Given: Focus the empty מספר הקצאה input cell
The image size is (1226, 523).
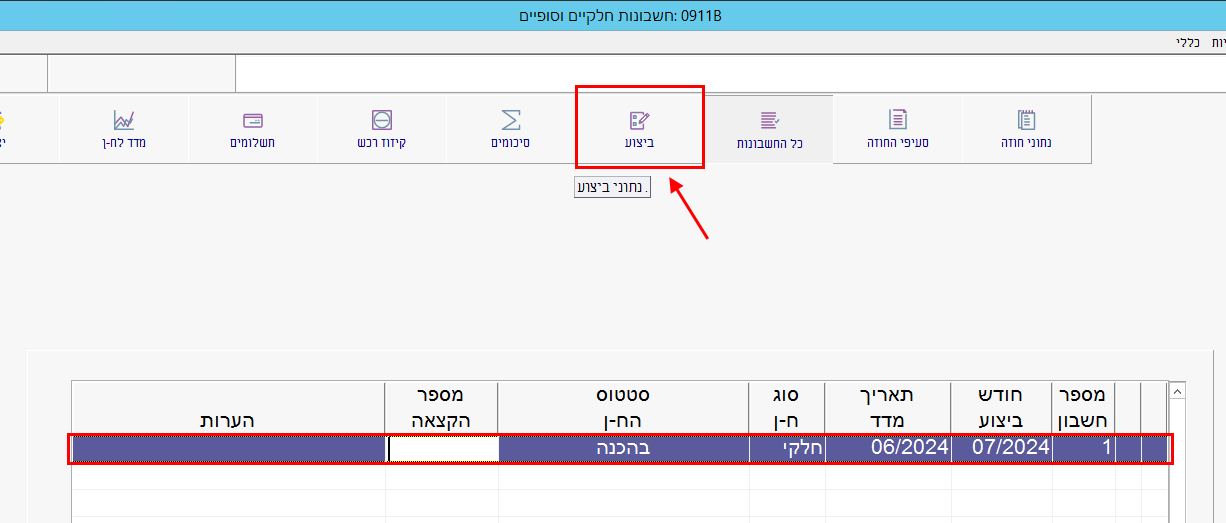Looking at the screenshot, I should [x=443, y=449].
